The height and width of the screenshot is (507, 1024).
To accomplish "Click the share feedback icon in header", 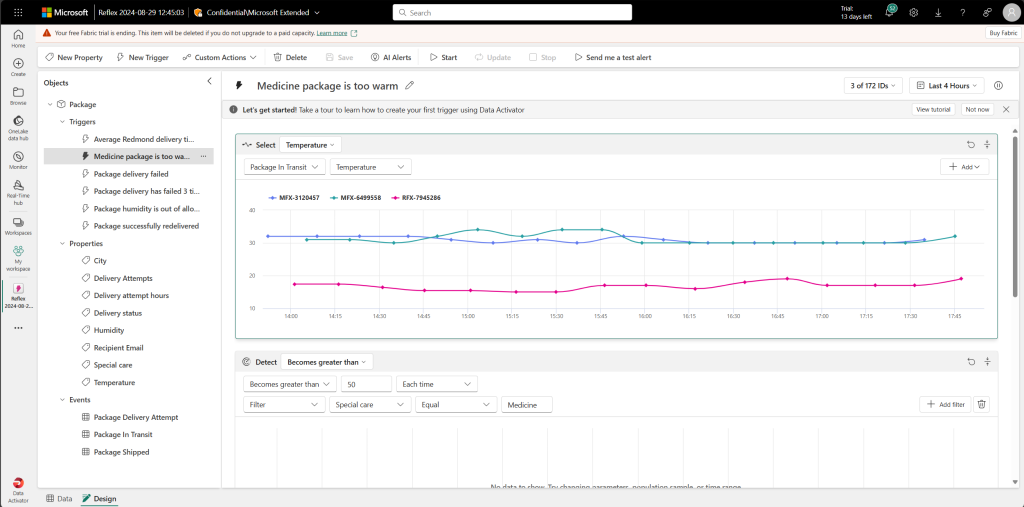I will click(x=987, y=12).
